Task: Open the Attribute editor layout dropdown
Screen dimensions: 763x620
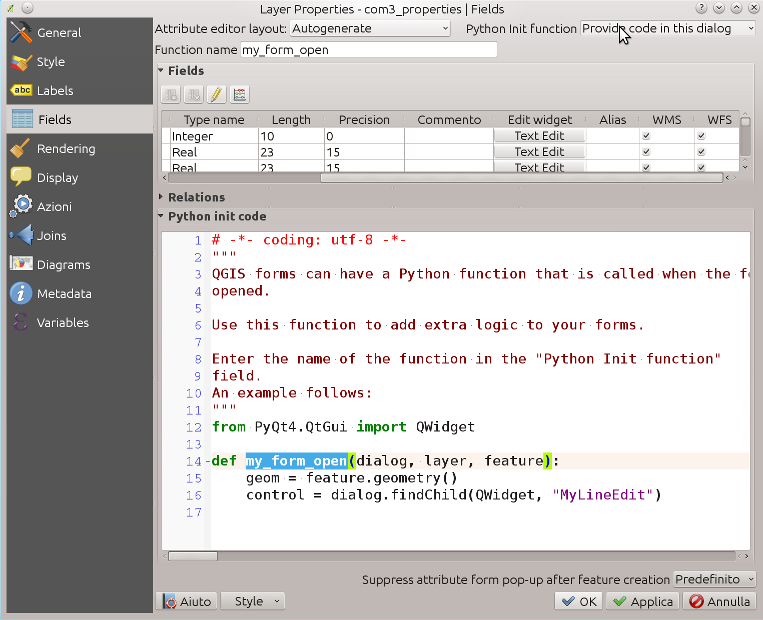Action: (370, 29)
